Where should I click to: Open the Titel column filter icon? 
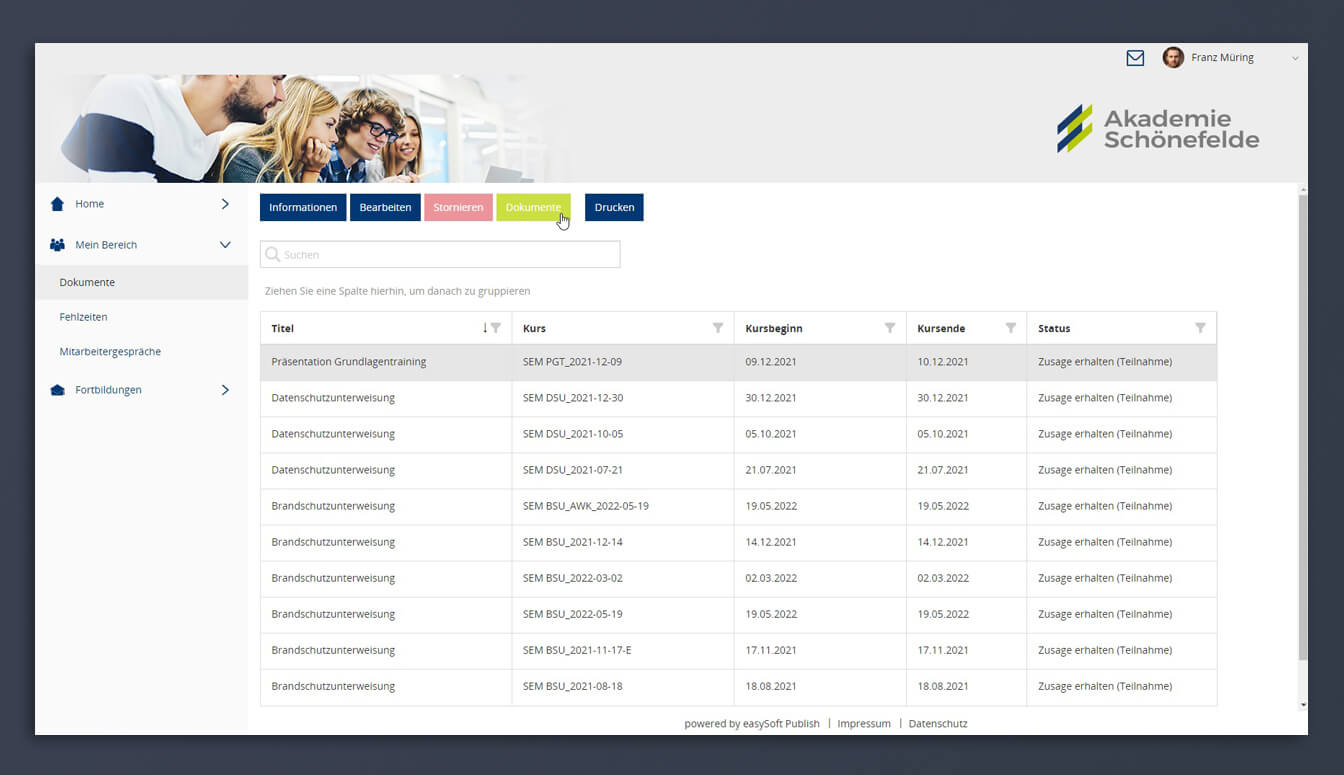[x=496, y=328]
